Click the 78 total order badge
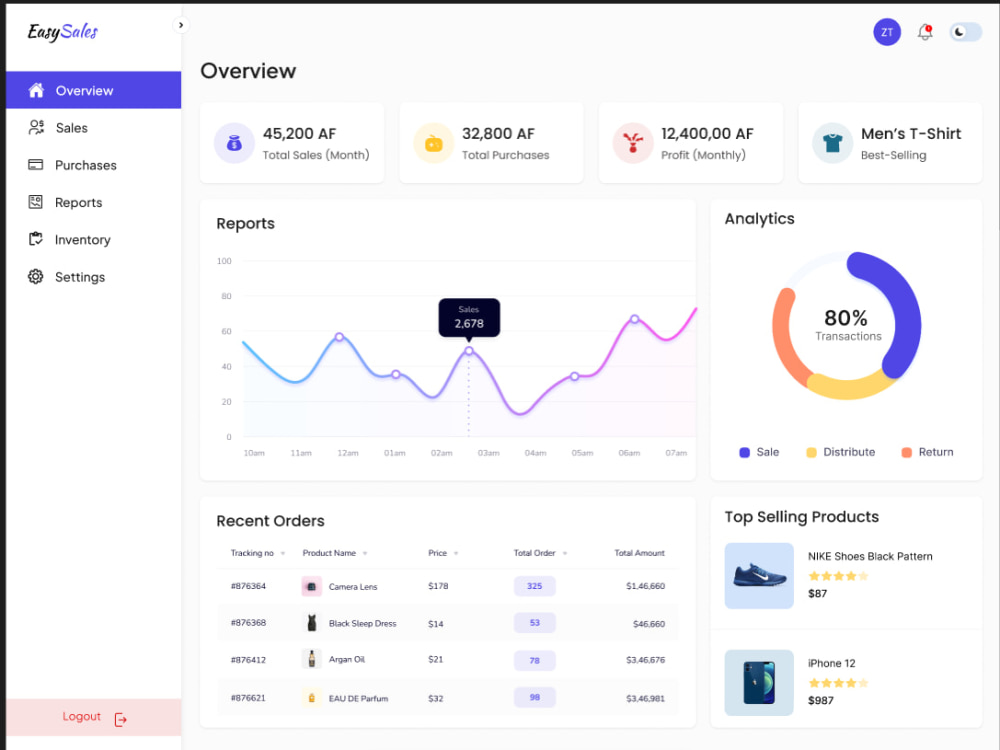 click(534, 661)
